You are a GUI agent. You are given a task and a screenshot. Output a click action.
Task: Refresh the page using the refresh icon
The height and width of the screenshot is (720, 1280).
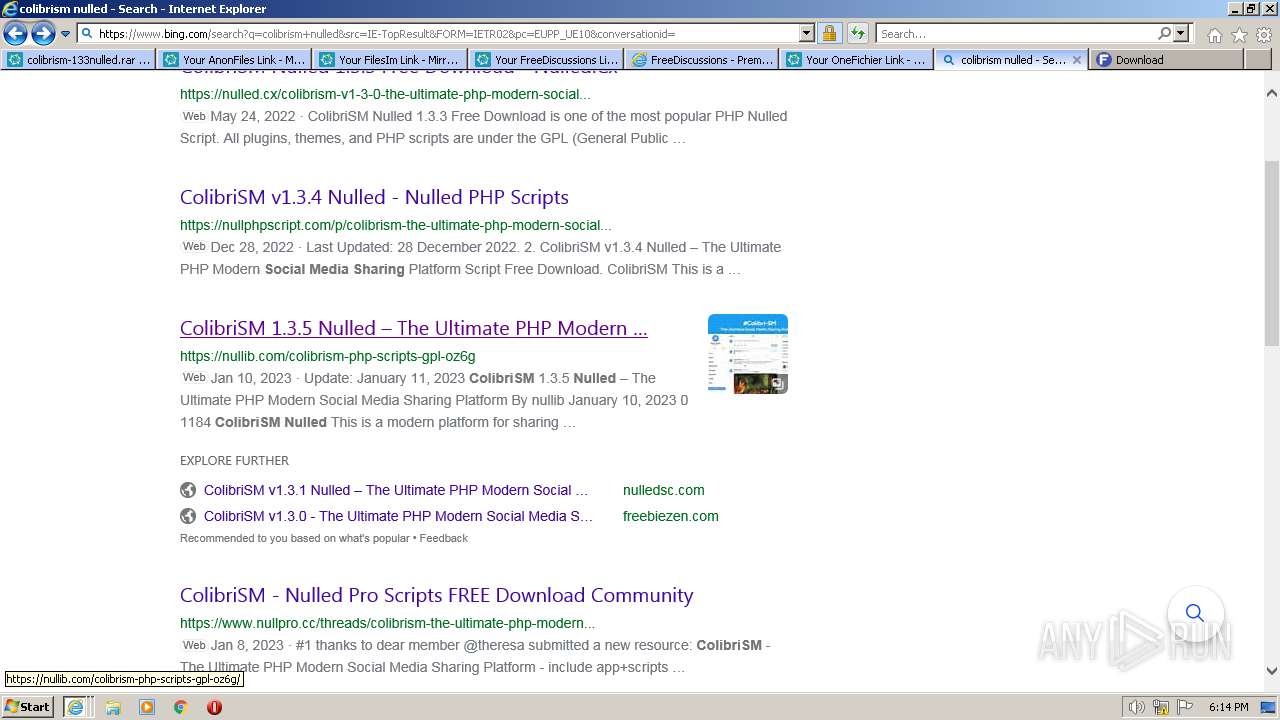click(858, 34)
